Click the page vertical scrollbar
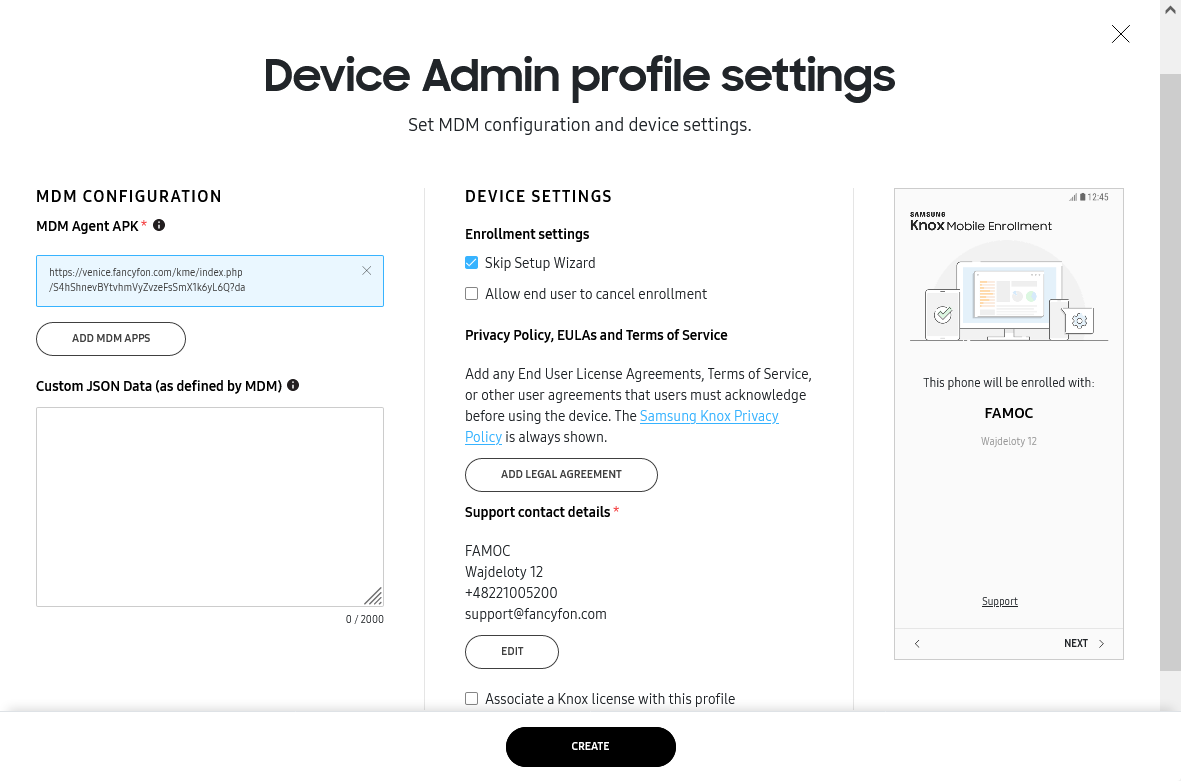1181x781 pixels. (1170, 371)
